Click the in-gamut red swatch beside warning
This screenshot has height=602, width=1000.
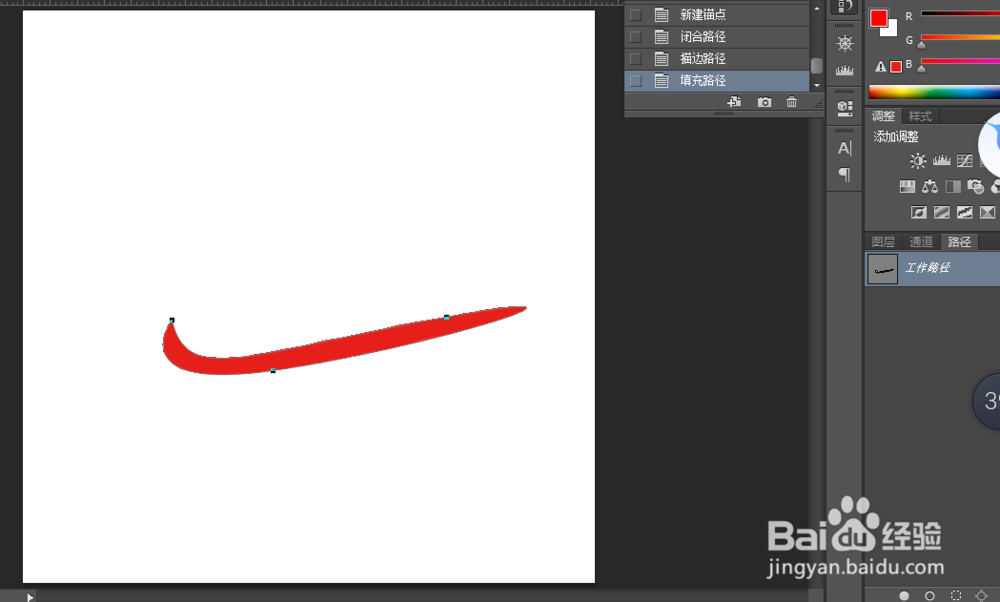pos(896,66)
